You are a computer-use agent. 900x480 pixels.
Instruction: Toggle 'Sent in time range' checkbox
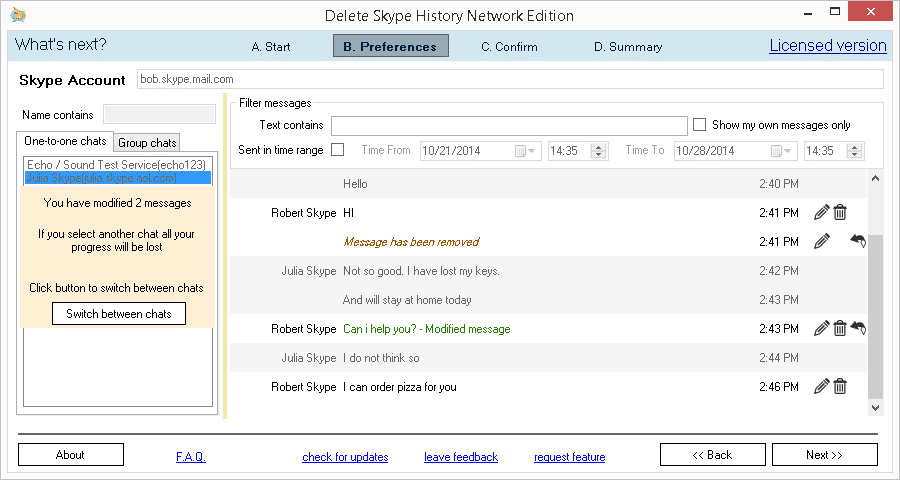[338, 150]
